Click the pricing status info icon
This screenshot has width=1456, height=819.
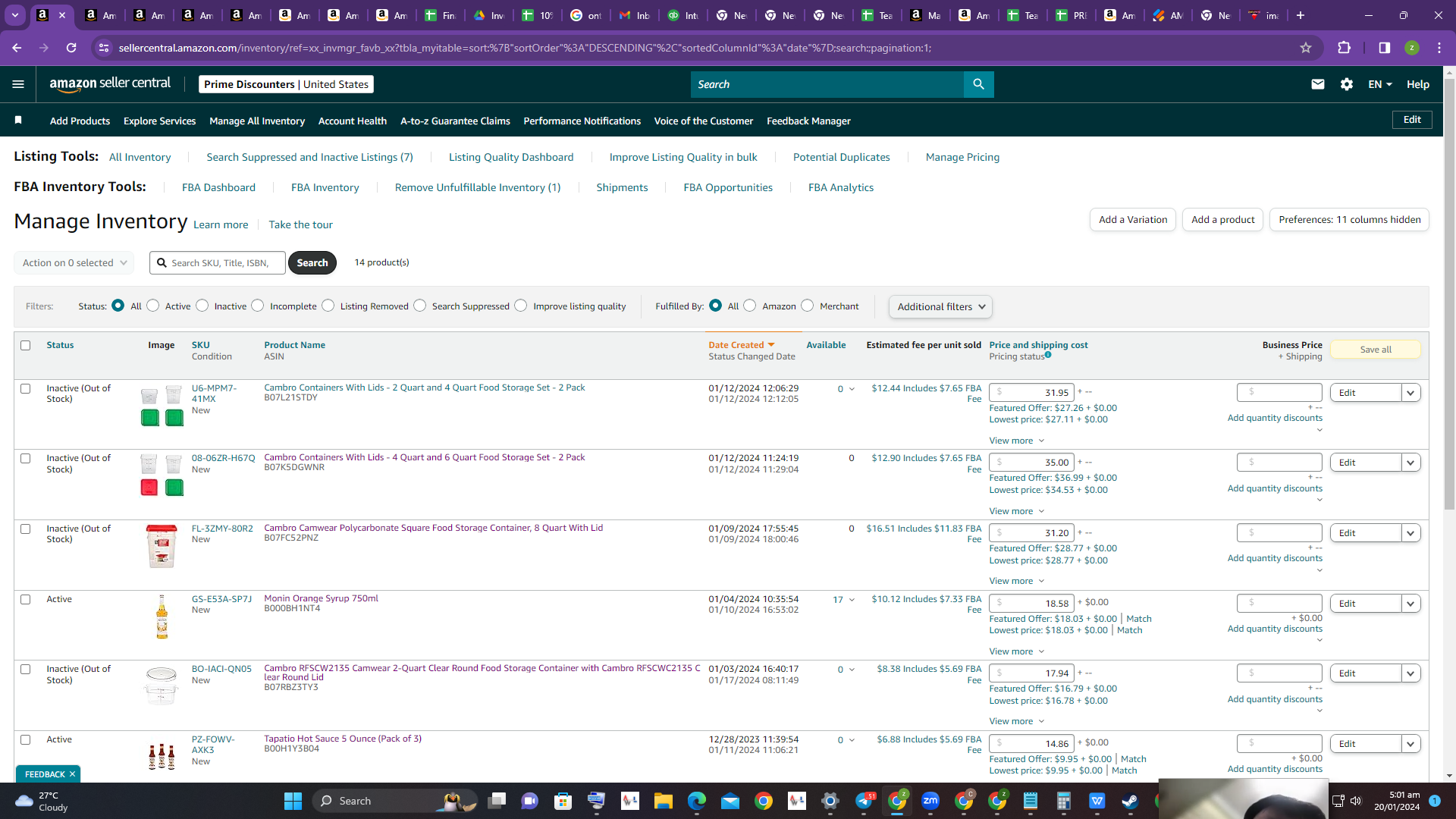pyautogui.click(x=1048, y=354)
